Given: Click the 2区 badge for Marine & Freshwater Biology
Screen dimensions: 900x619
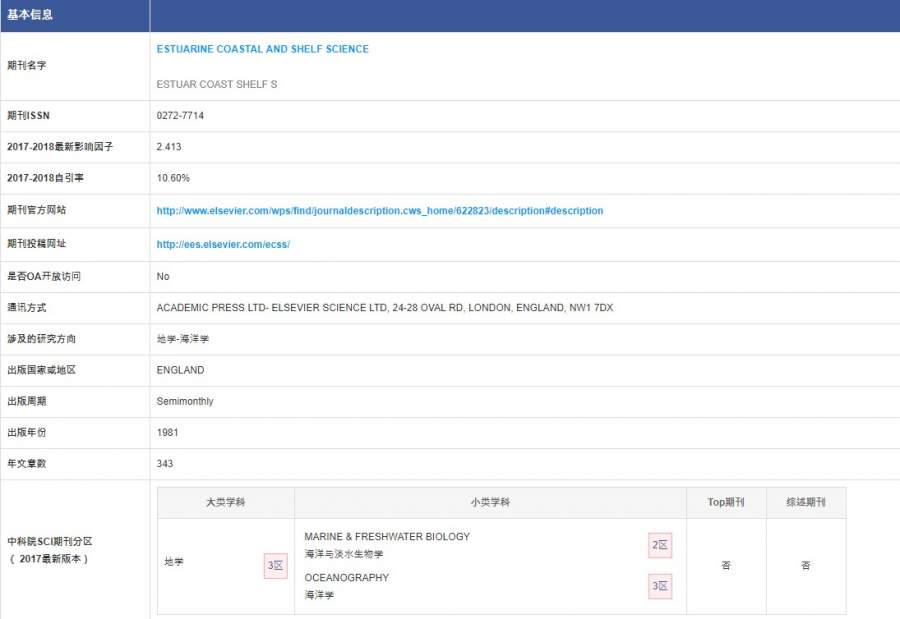Looking at the screenshot, I should click(660, 545).
